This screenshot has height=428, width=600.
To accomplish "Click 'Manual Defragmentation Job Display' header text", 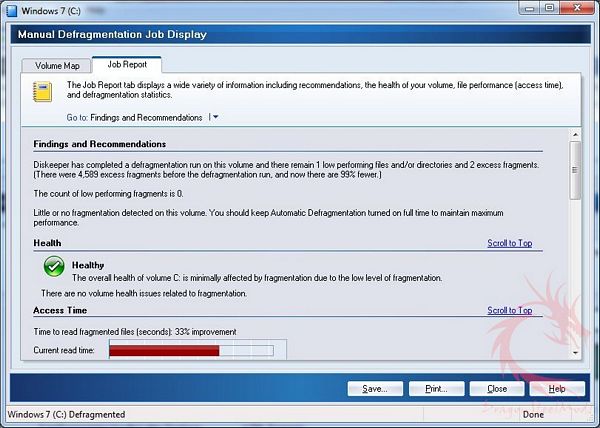I will click(x=112, y=34).
